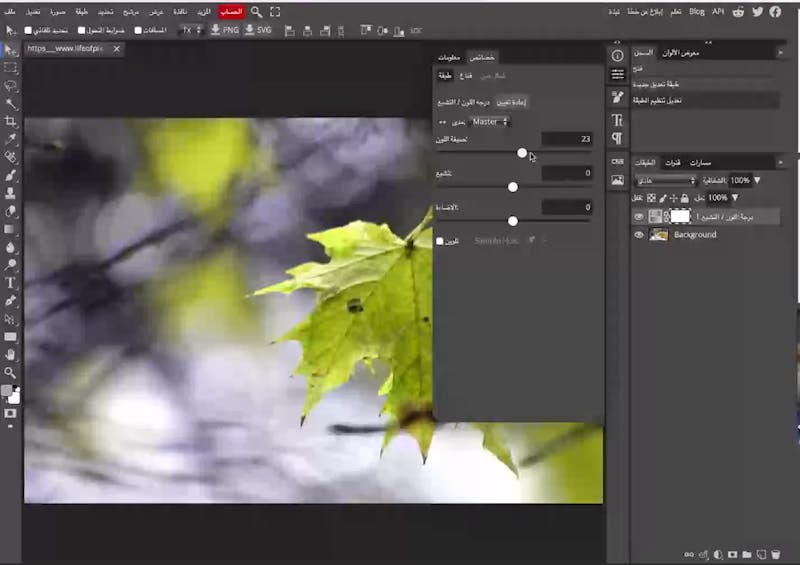The height and width of the screenshot is (565, 800).
Task: Switch to the Channels (قنوات) tab
Action: (x=673, y=162)
